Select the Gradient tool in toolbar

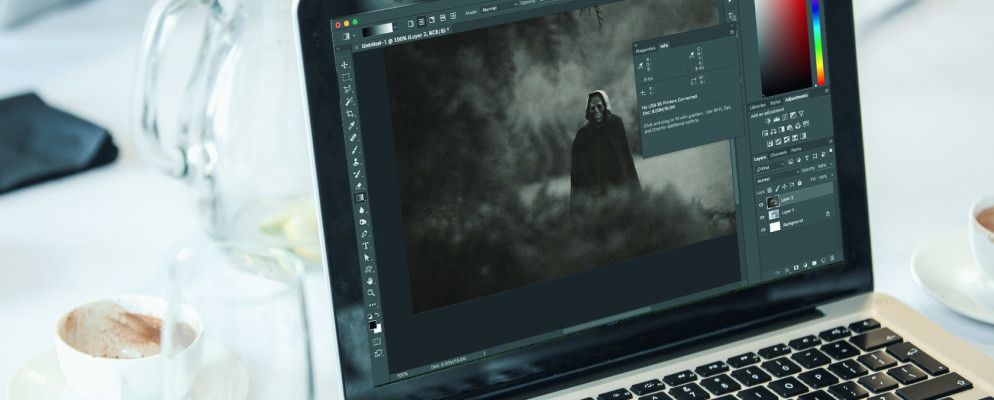coord(360,197)
